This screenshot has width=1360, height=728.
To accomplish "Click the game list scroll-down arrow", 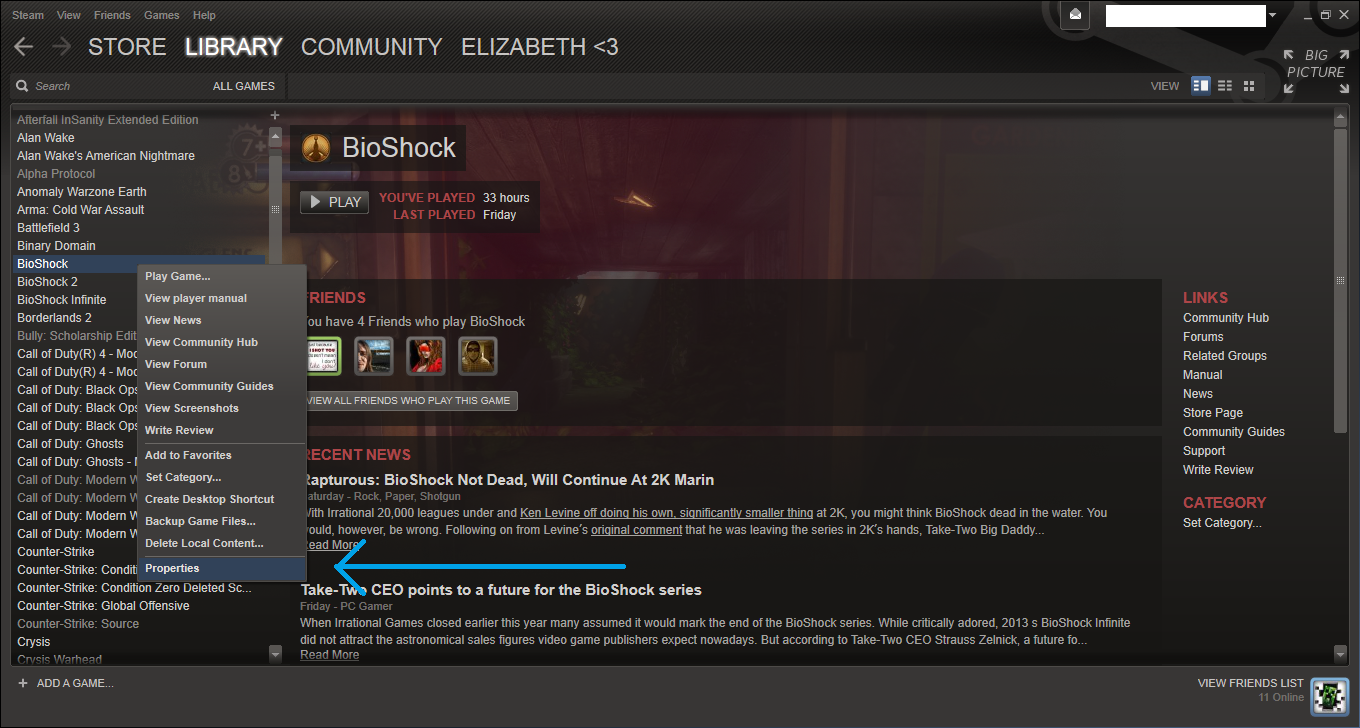I will 276,653.
